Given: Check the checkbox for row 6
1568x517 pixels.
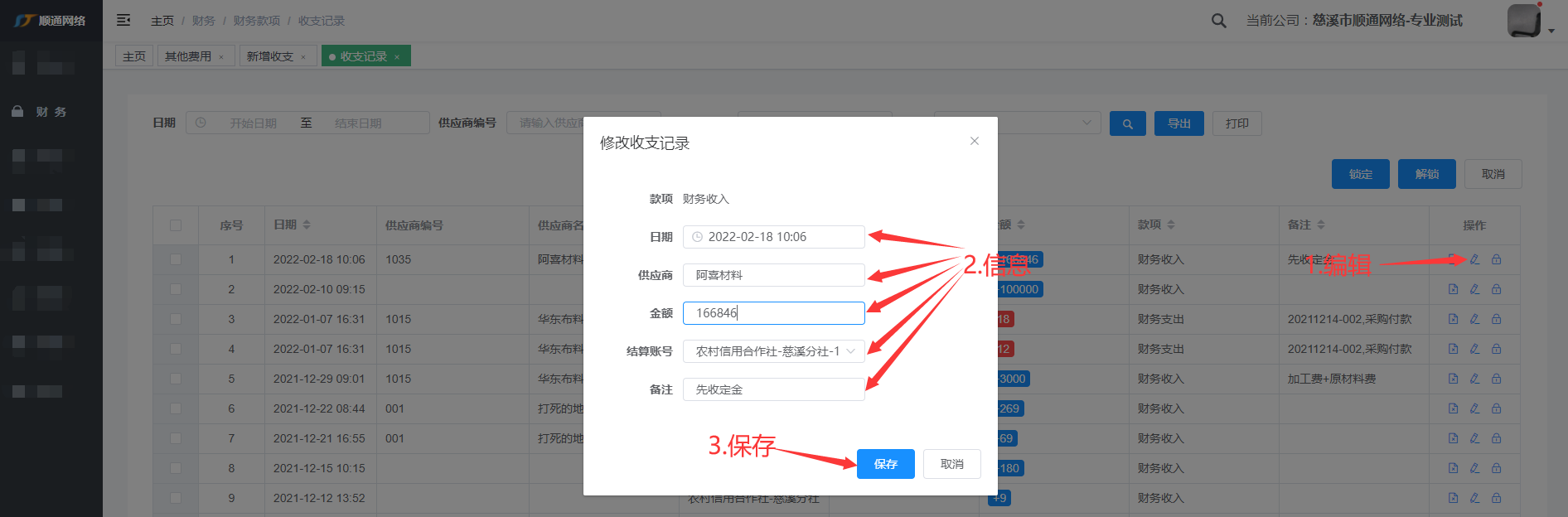Looking at the screenshot, I should (x=175, y=408).
